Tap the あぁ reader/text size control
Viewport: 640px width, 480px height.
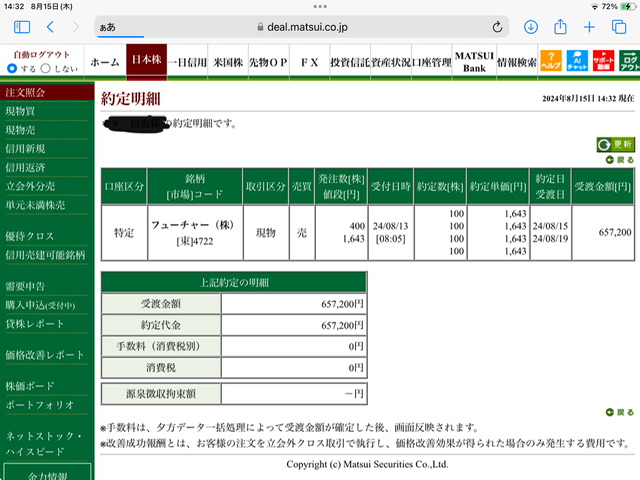(107, 27)
